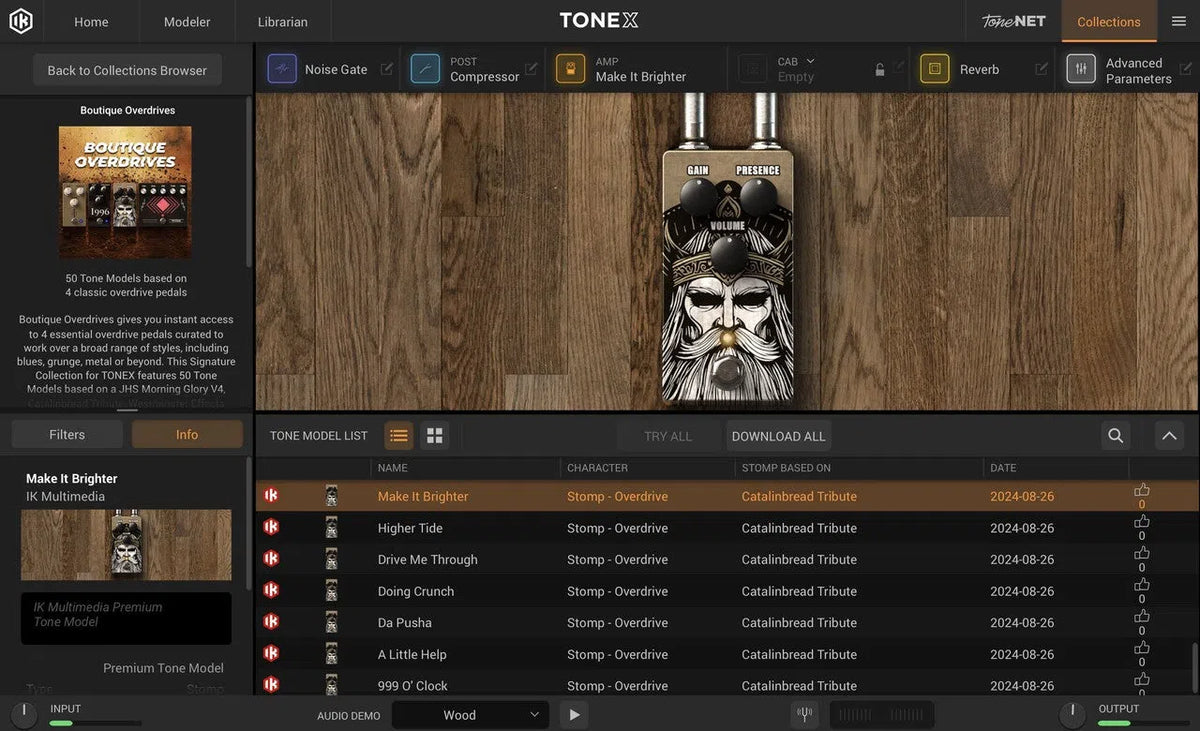
Task: Click Back to Collections Browser
Action: (x=126, y=70)
